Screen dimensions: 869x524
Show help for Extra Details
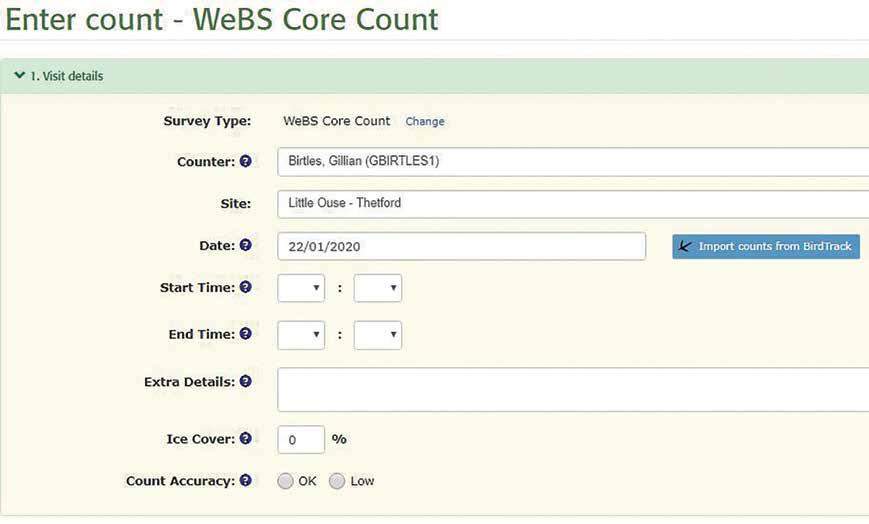(x=246, y=381)
